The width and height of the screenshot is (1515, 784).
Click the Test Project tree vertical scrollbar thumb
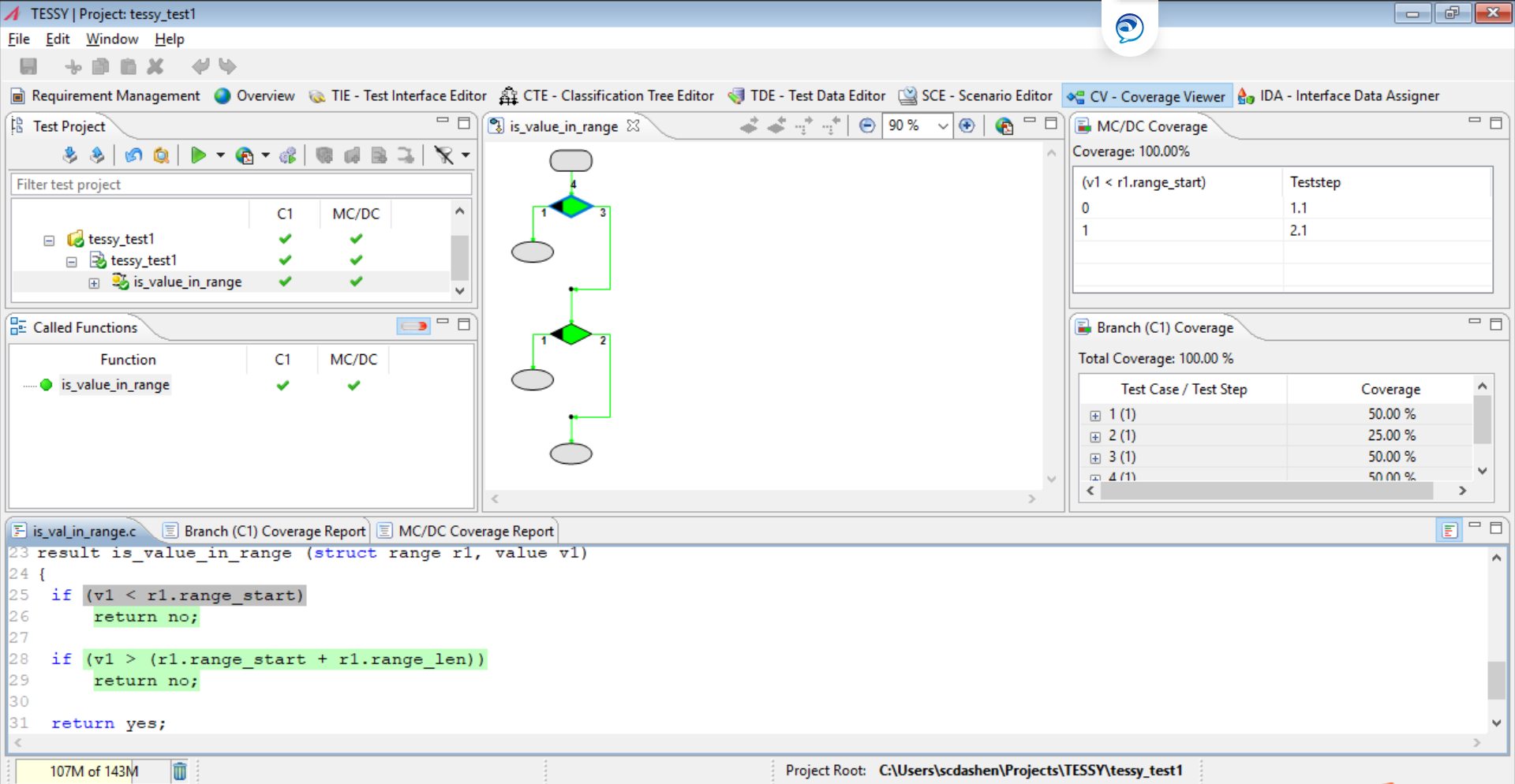pos(459,256)
